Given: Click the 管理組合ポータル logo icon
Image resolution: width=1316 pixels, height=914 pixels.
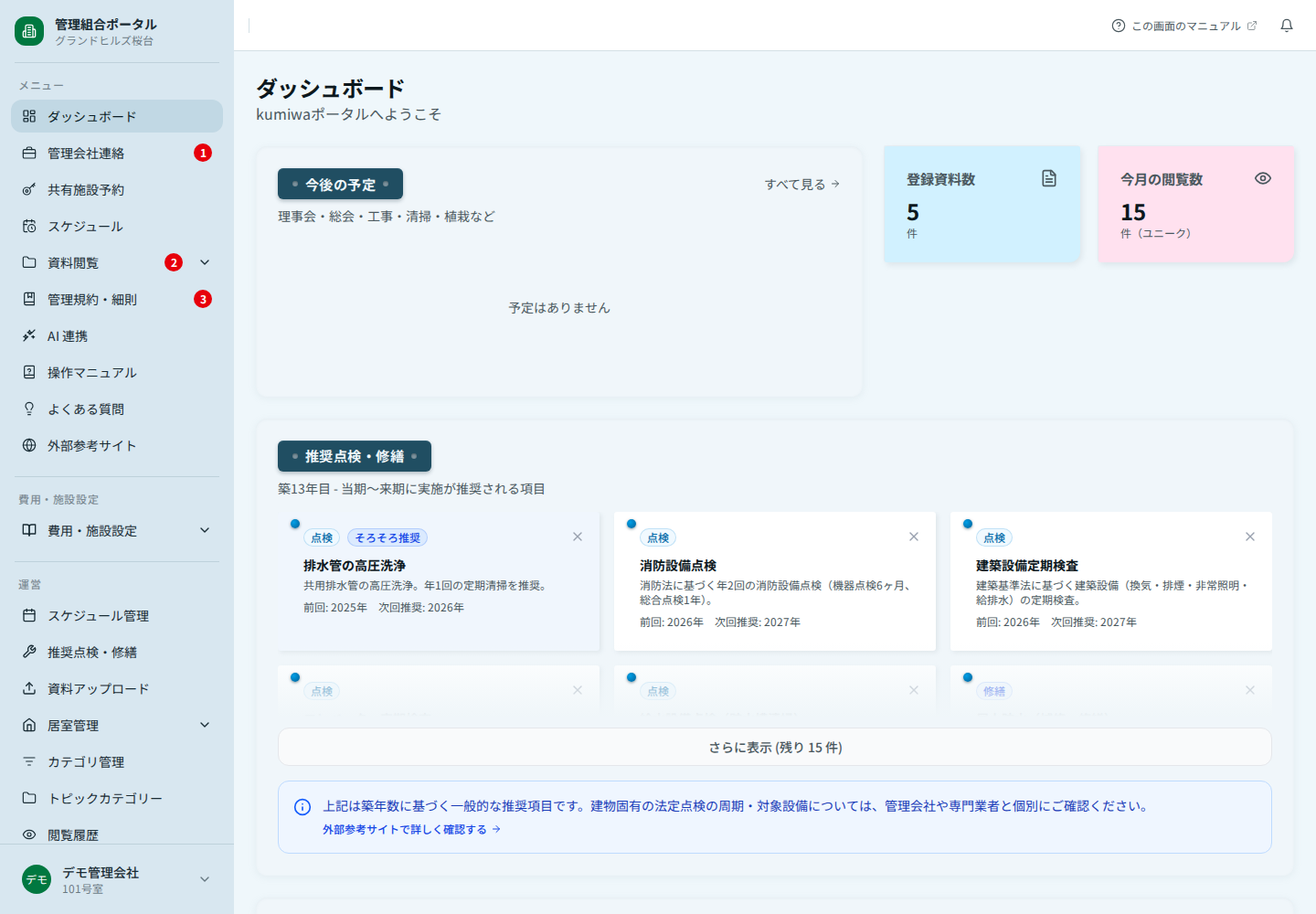Looking at the screenshot, I should pyautogui.click(x=29, y=31).
